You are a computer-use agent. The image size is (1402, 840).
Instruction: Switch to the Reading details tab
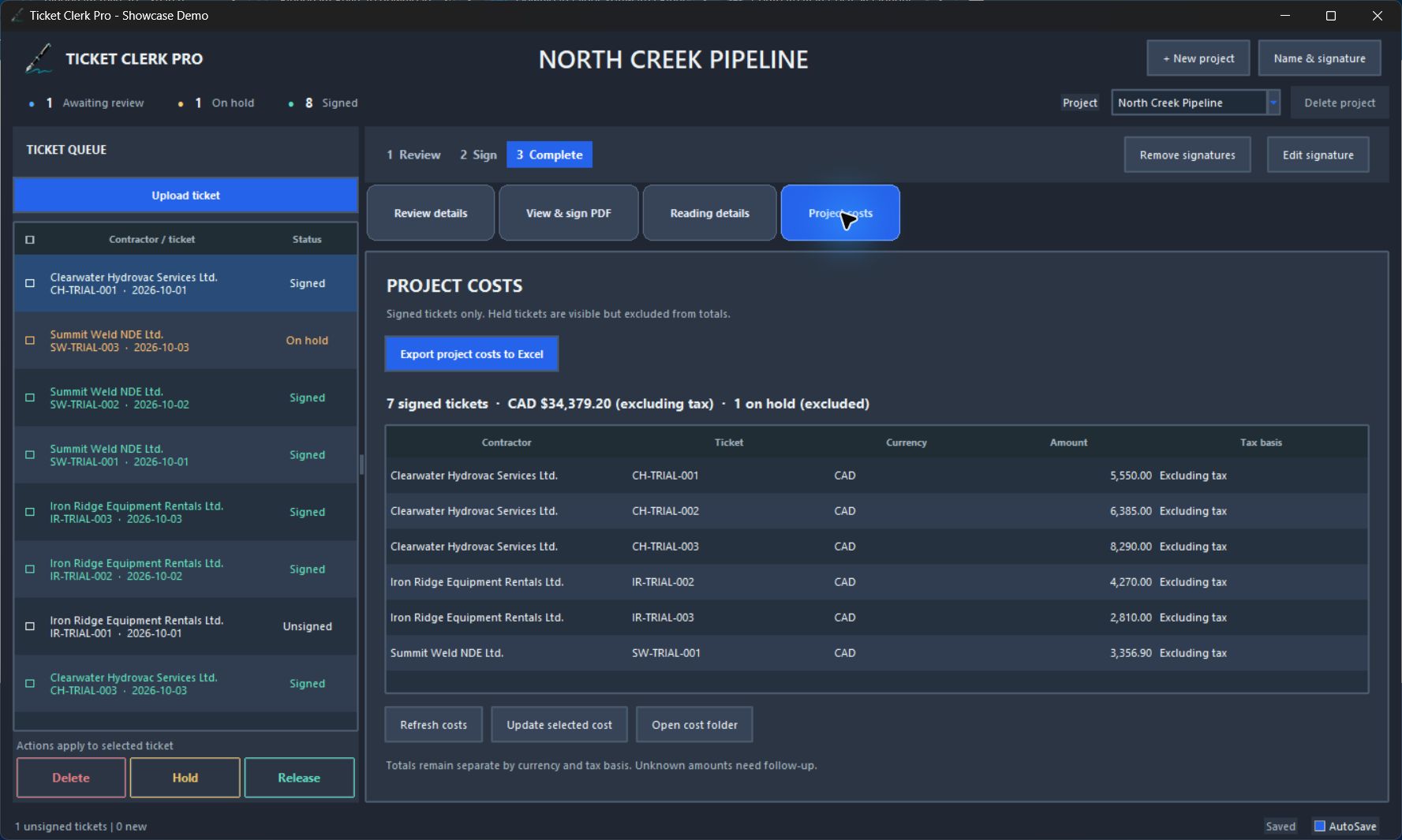(x=710, y=213)
